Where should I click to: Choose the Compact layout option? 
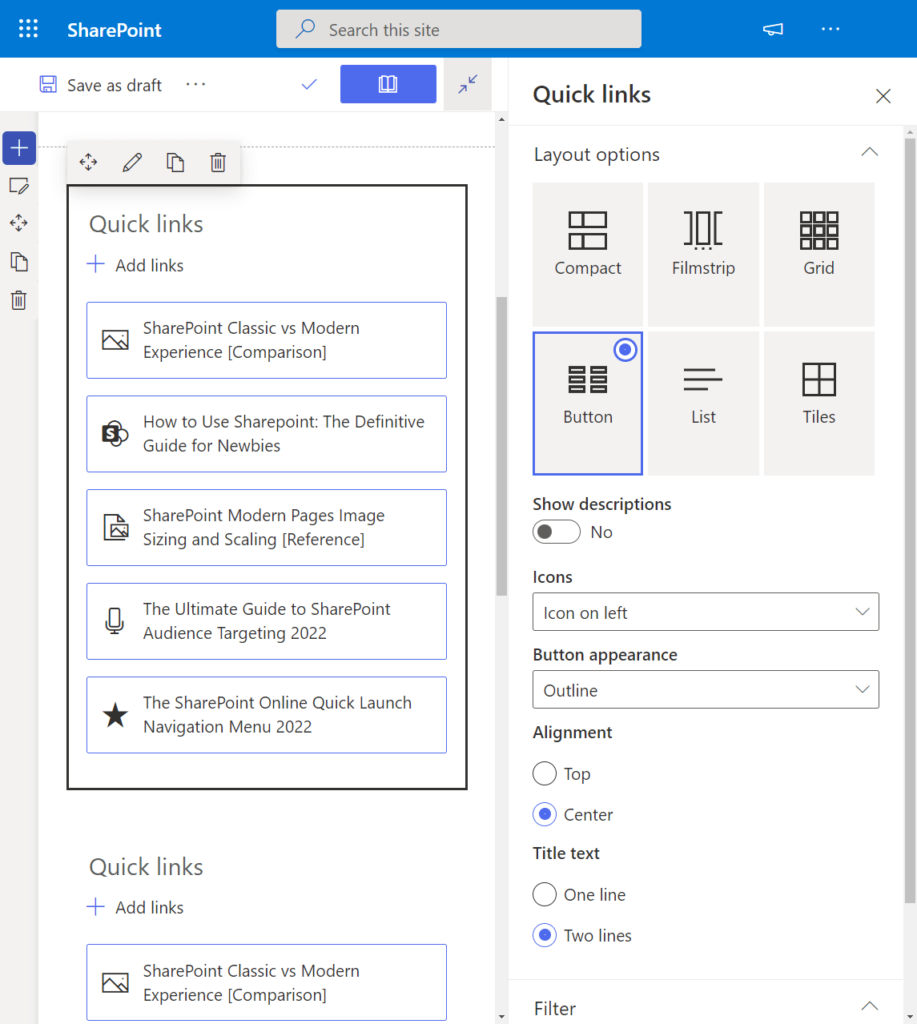[x=588, y=254]
